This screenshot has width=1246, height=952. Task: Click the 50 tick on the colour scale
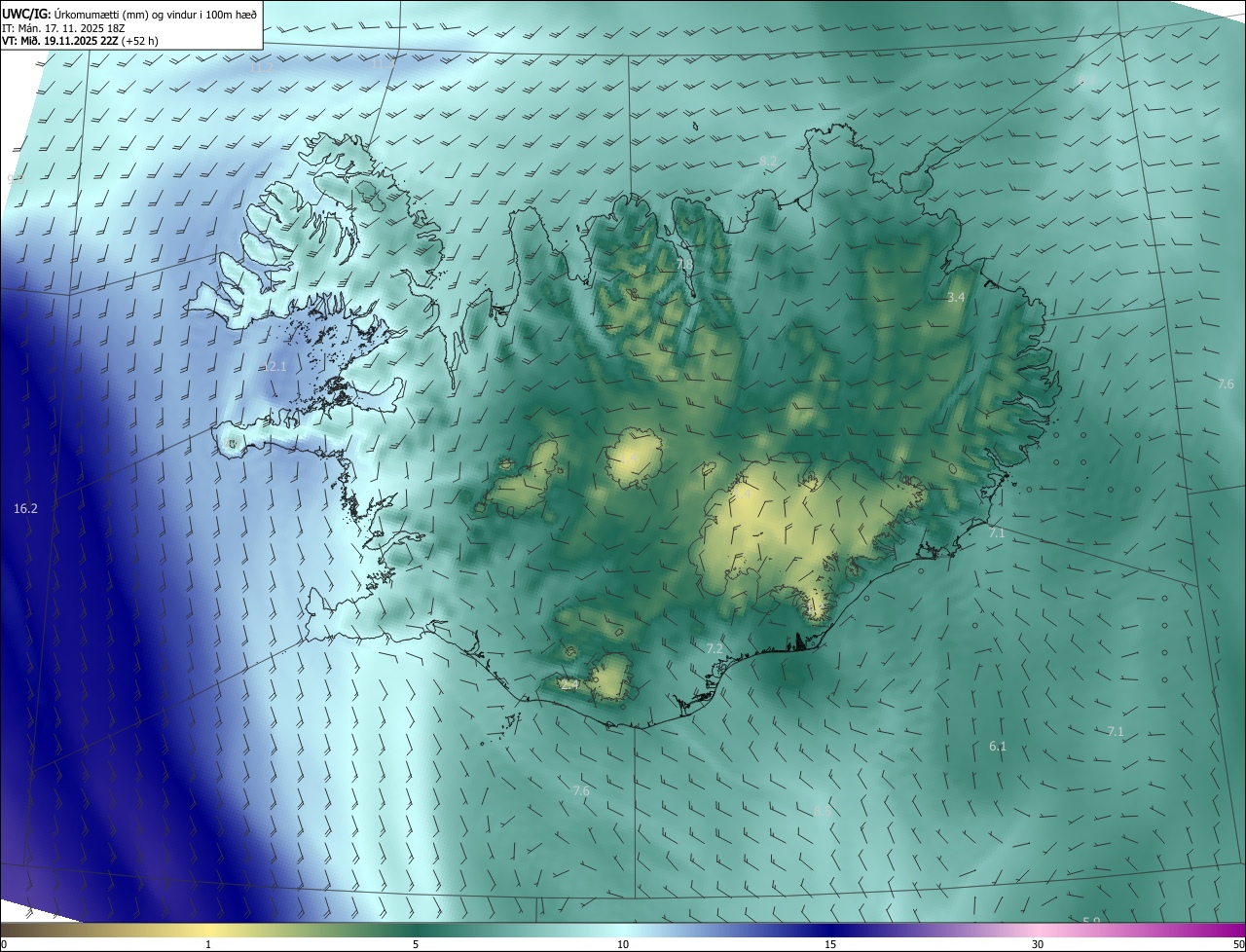1238,944
